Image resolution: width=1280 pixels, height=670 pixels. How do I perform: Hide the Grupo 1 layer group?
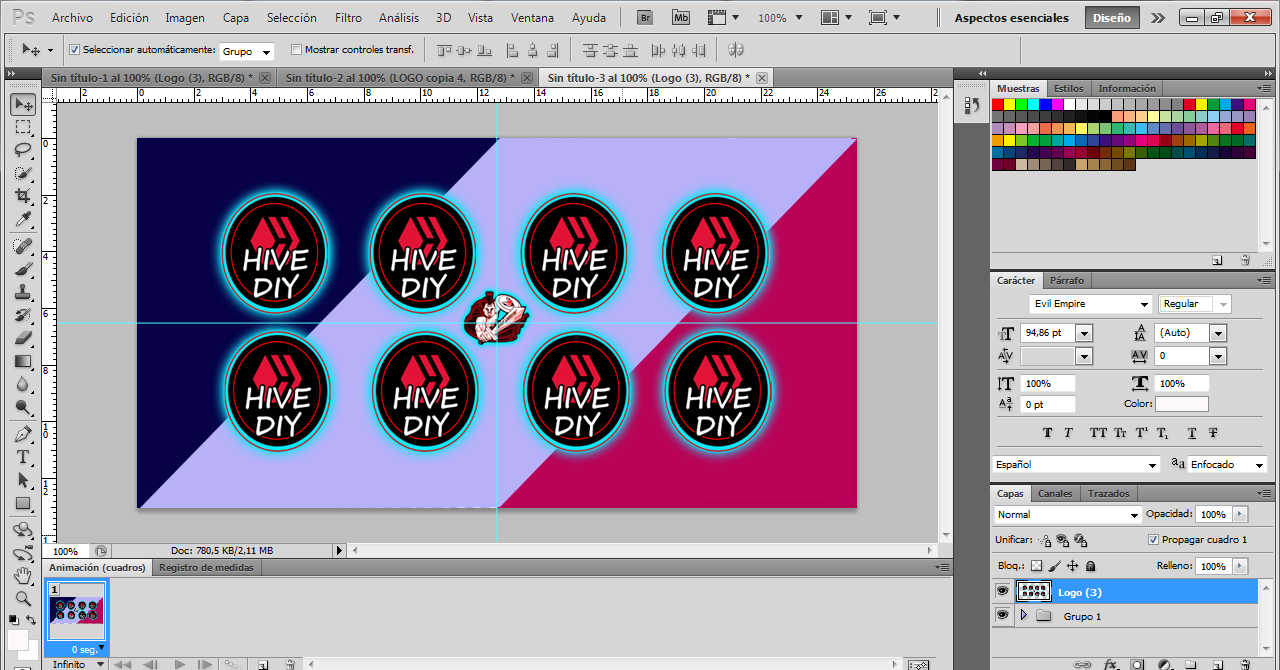(1002, 616)
